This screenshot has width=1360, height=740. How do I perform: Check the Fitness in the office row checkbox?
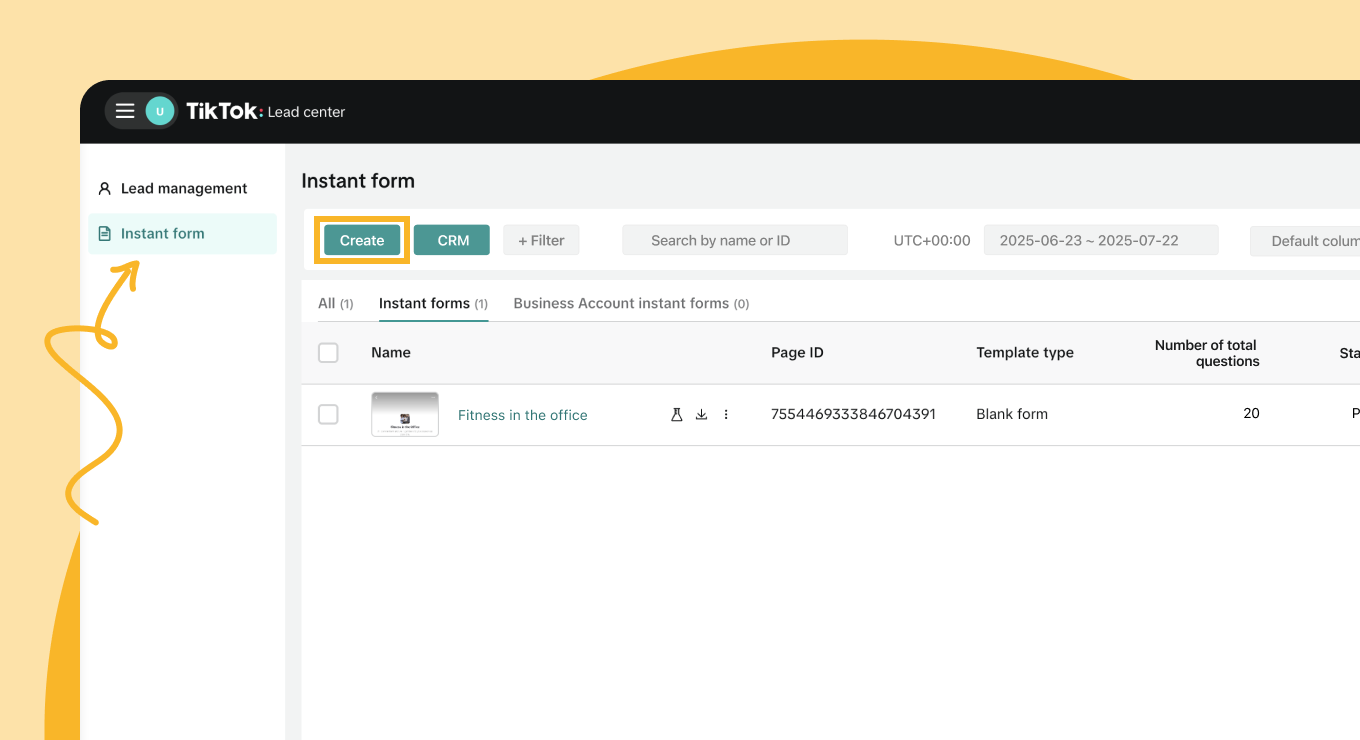coord(328,415)
